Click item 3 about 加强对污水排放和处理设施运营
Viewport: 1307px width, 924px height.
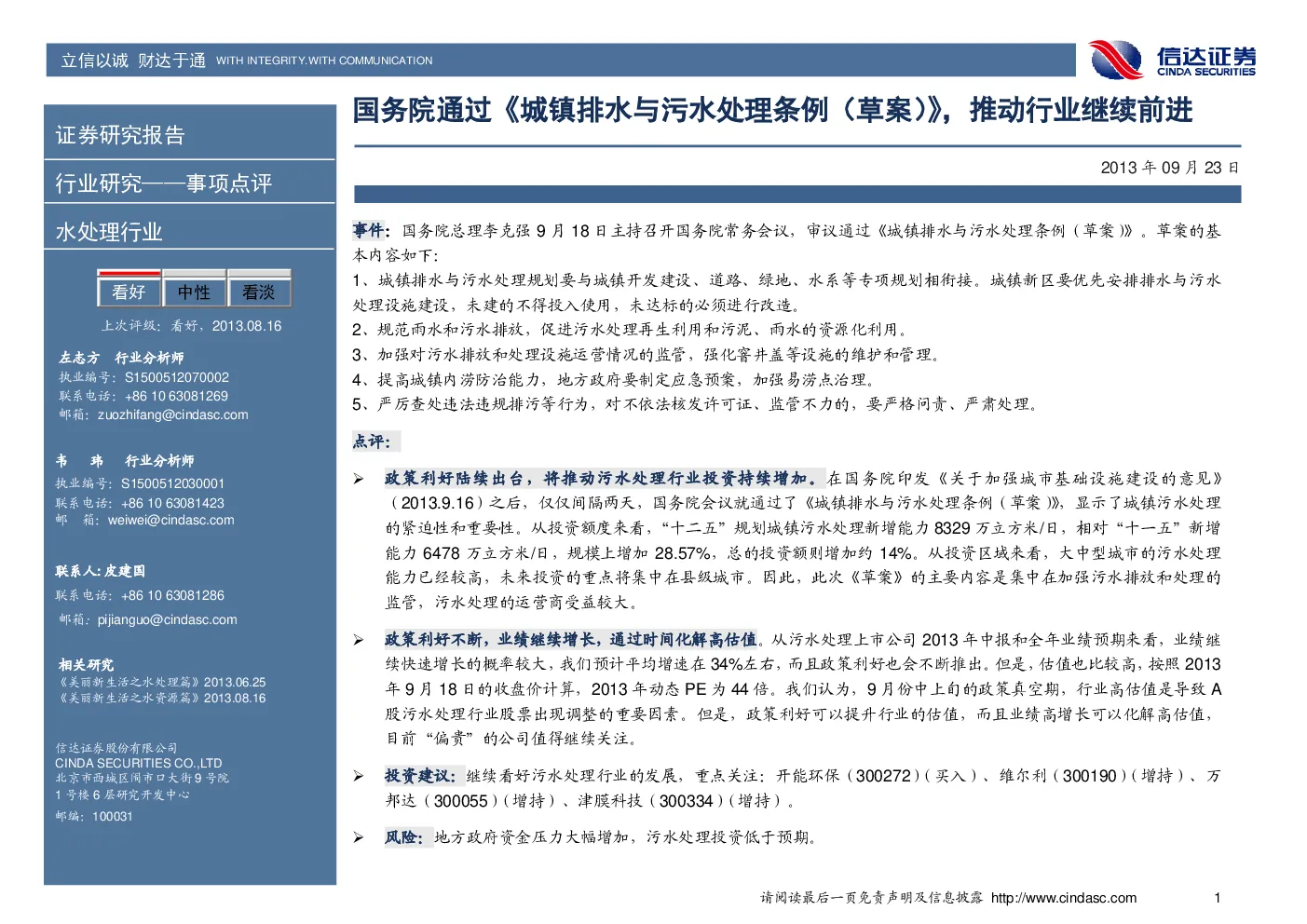[x=647, y=354]
